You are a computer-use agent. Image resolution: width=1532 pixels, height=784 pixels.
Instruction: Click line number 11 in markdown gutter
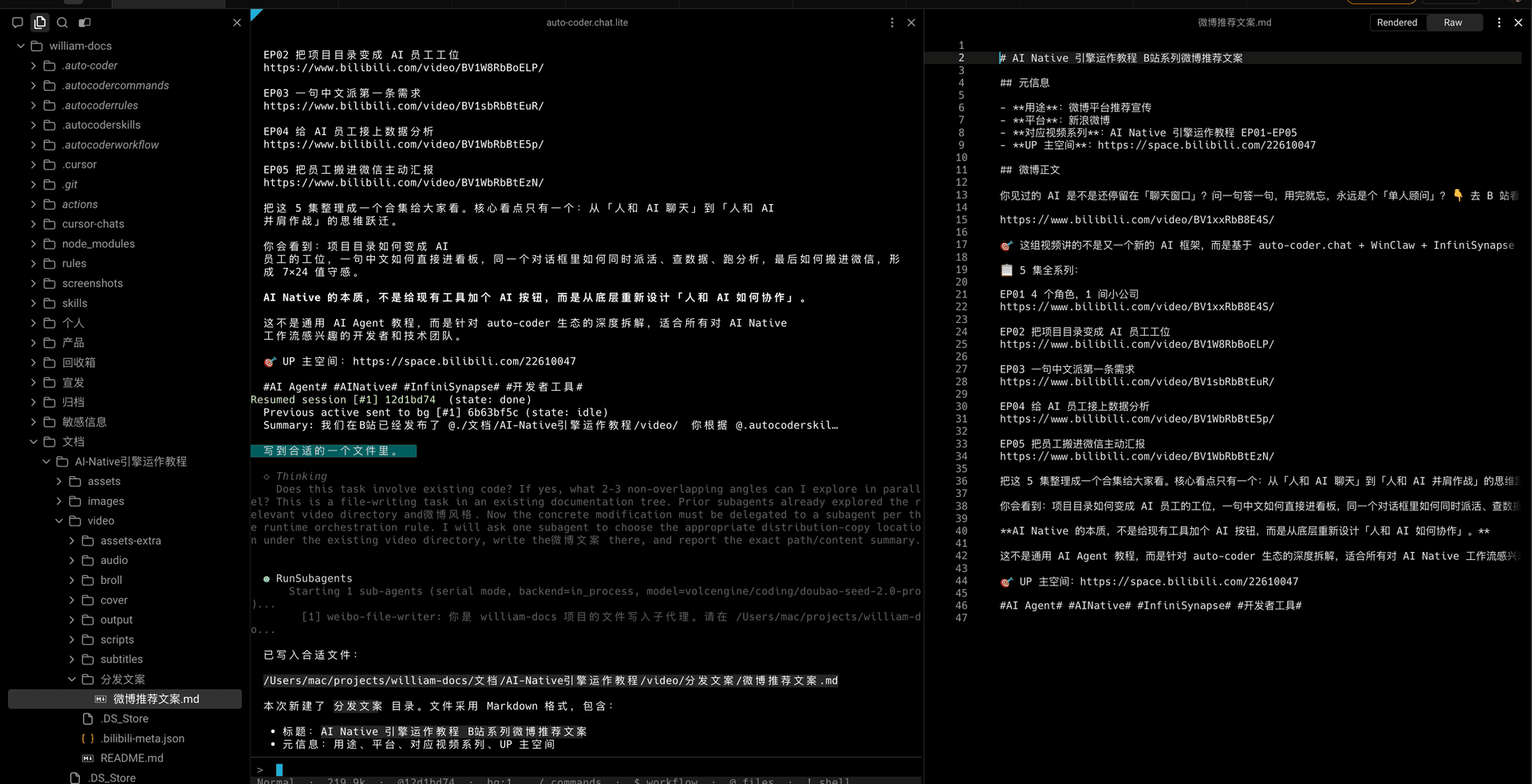pos(961,170)
